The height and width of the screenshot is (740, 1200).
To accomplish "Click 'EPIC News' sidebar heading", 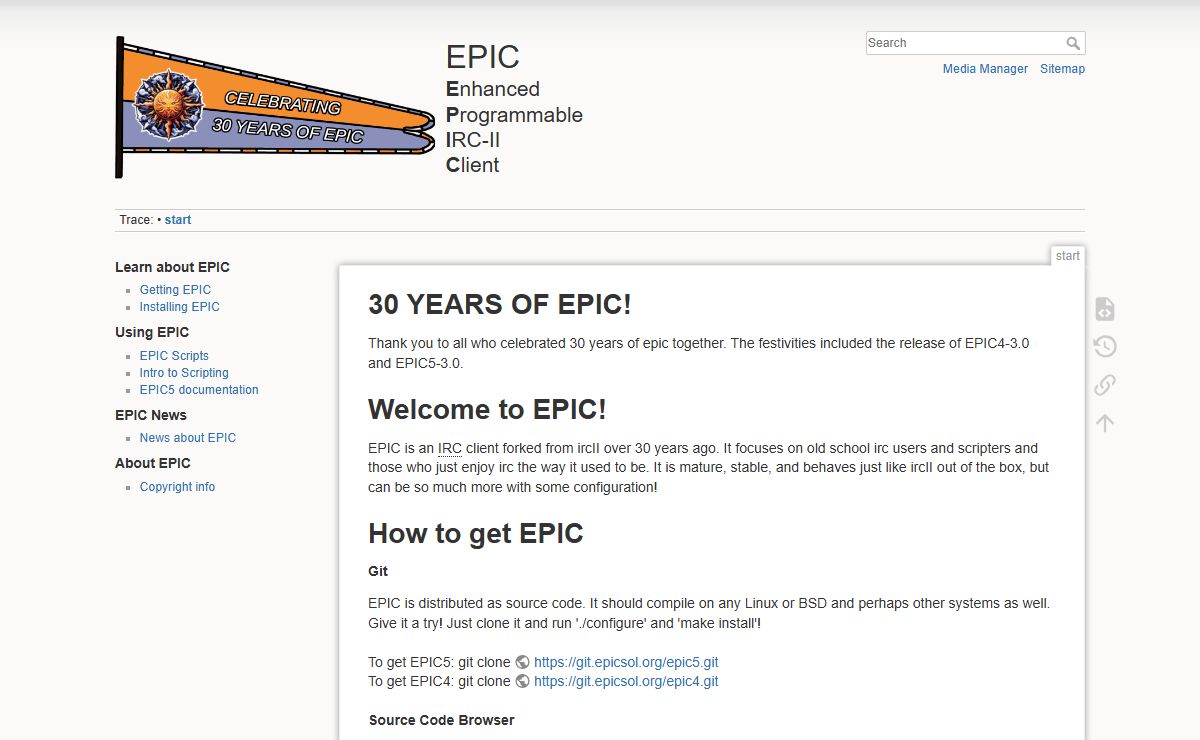I will 151,415.
